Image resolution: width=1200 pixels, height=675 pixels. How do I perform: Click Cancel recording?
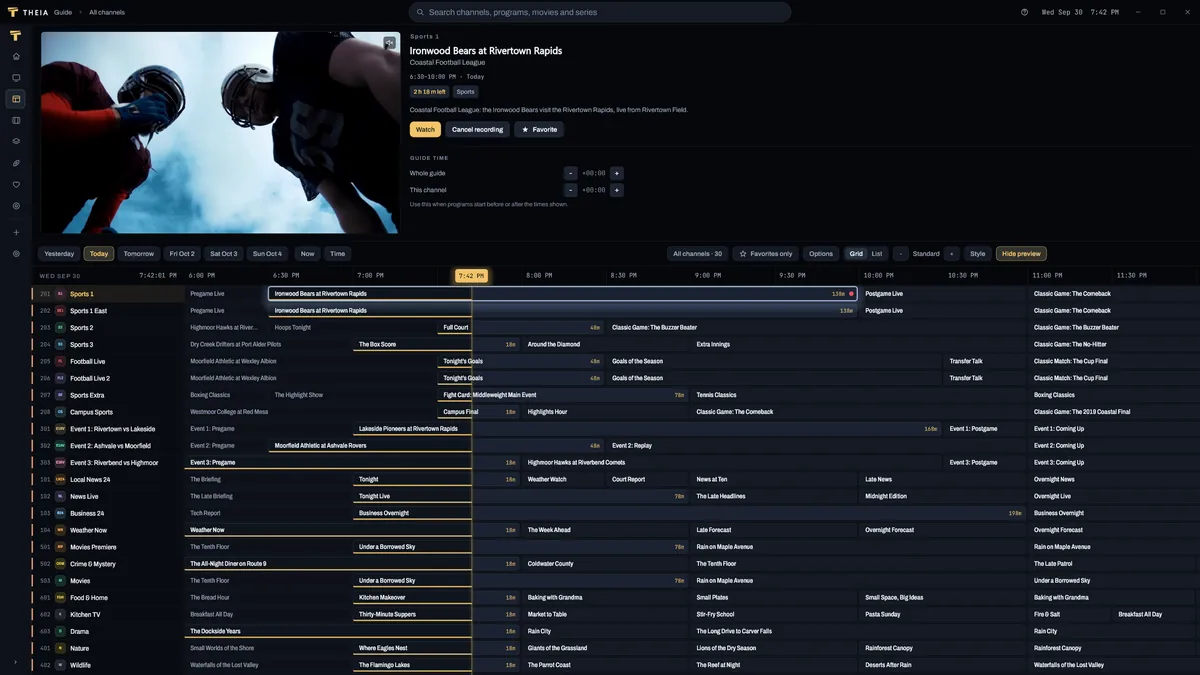point(477,130)
